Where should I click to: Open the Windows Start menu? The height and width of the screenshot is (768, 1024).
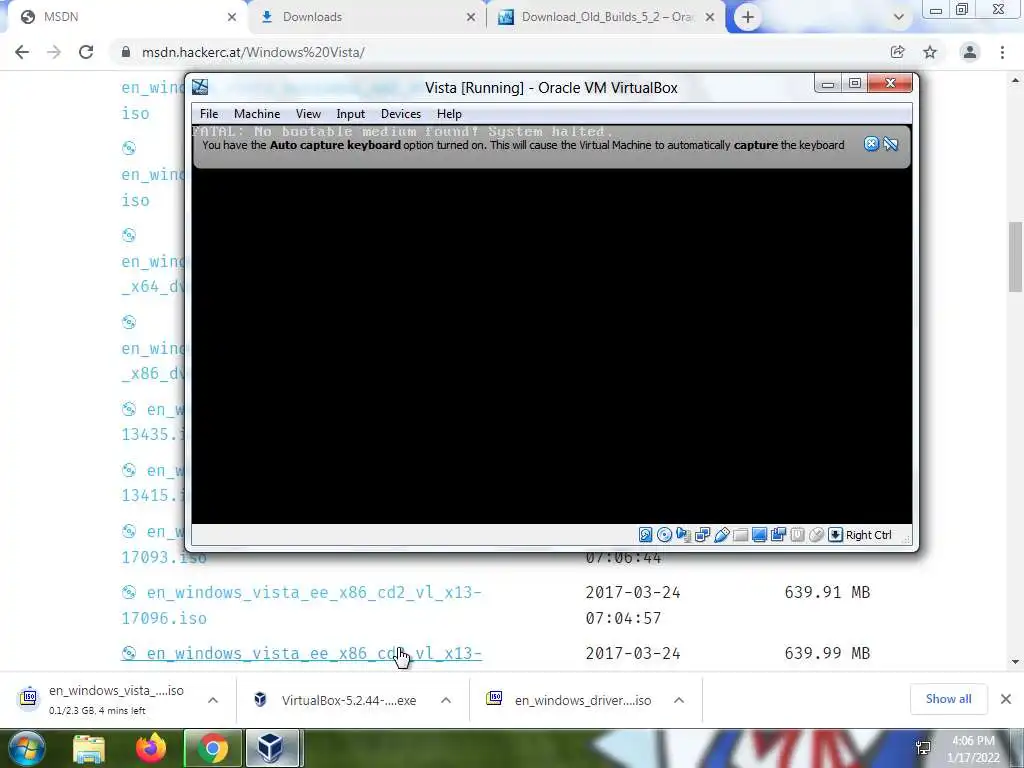[x=25, y=748]
